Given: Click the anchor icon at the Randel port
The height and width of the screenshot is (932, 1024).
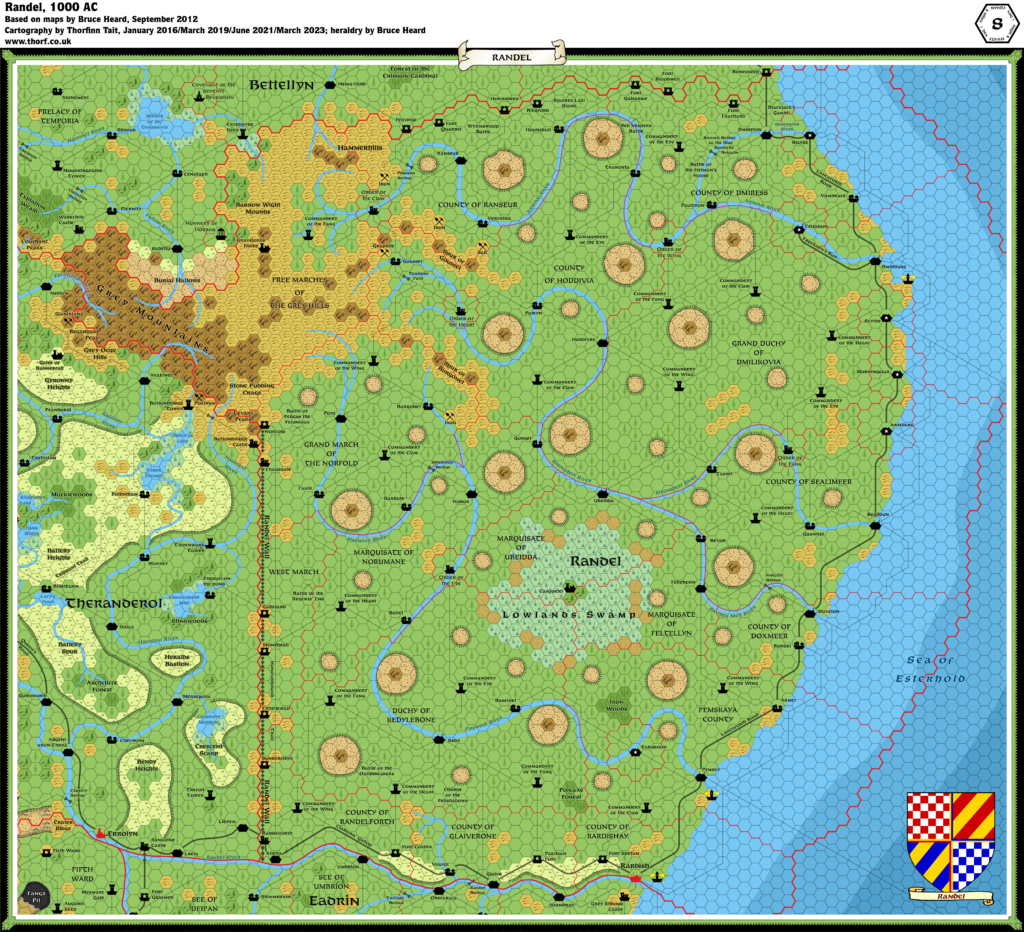Looking at the screenshot, I should pyautogui.click(x=657, y=876).
